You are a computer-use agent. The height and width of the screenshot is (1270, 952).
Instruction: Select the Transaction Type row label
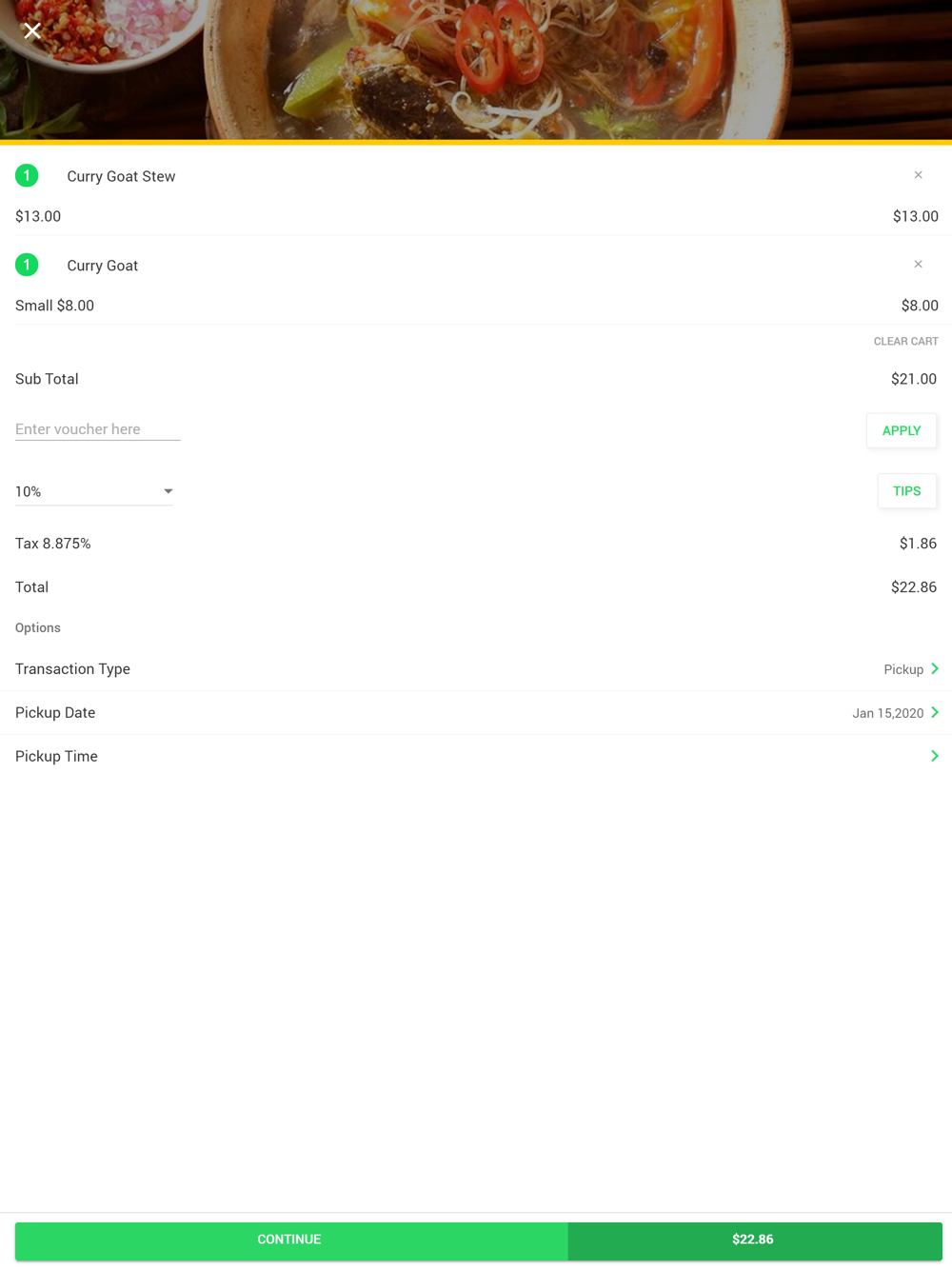[x=72, y=669]
